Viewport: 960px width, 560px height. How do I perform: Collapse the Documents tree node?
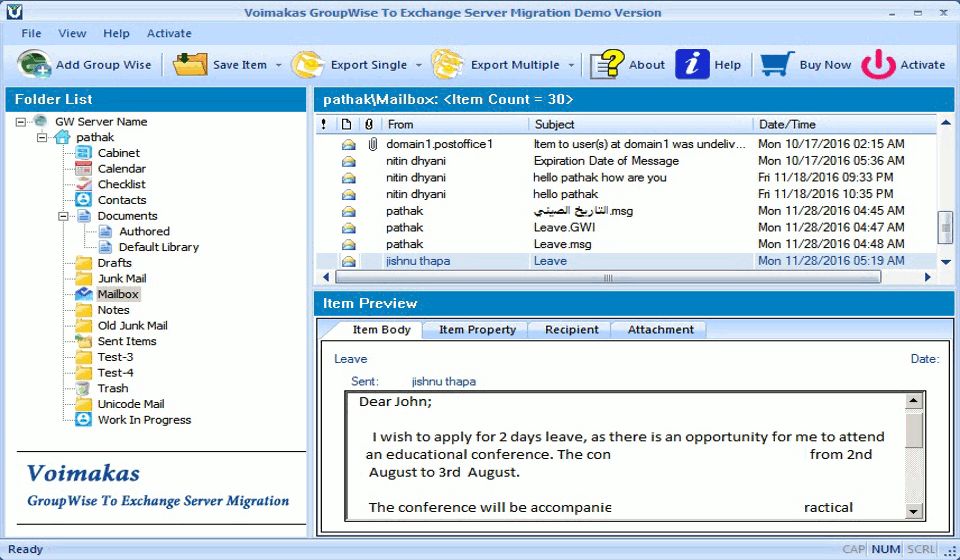tap(64, 216)
